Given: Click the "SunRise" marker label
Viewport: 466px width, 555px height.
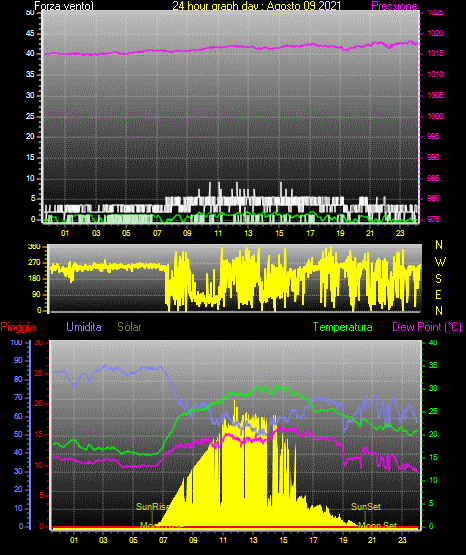Looking at the screenshot, I should click(x=153, y=507).
